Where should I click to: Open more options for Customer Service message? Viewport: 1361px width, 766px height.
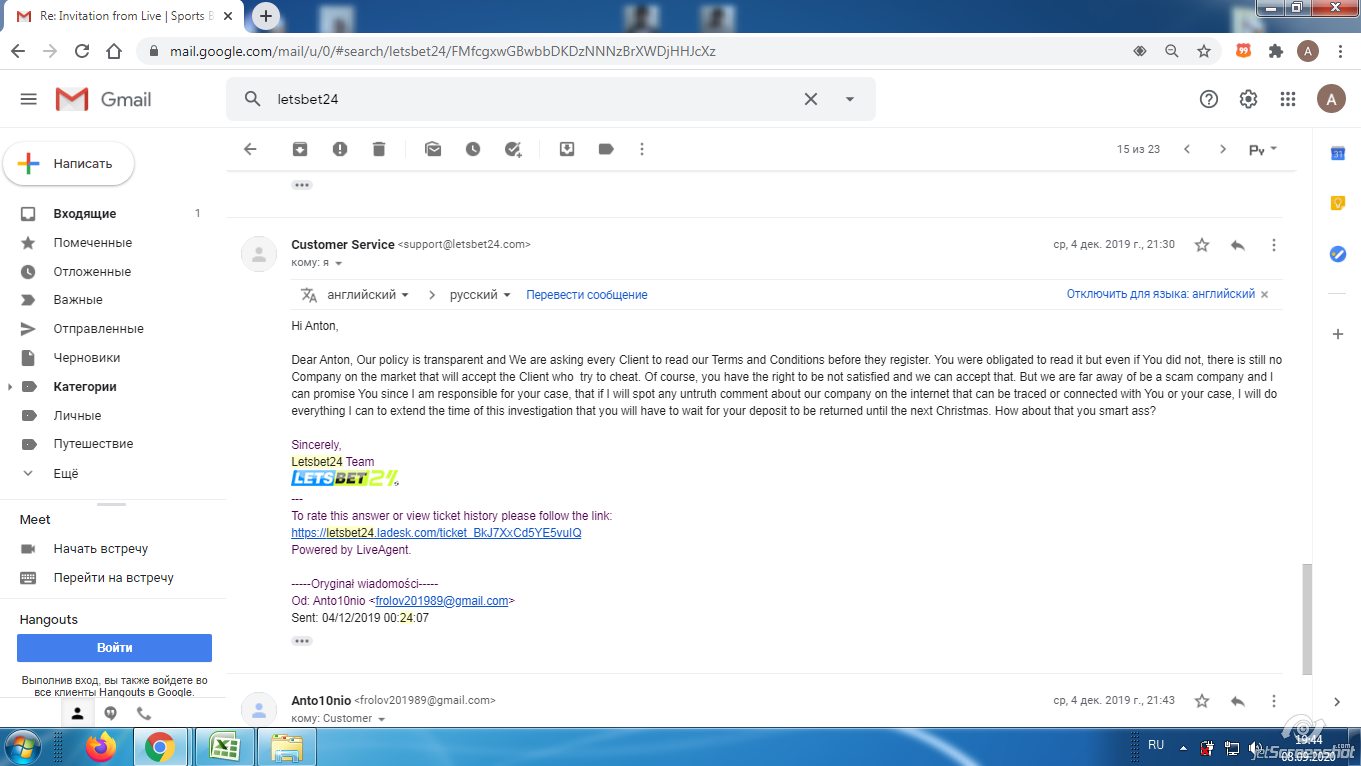coord(1274,245)
